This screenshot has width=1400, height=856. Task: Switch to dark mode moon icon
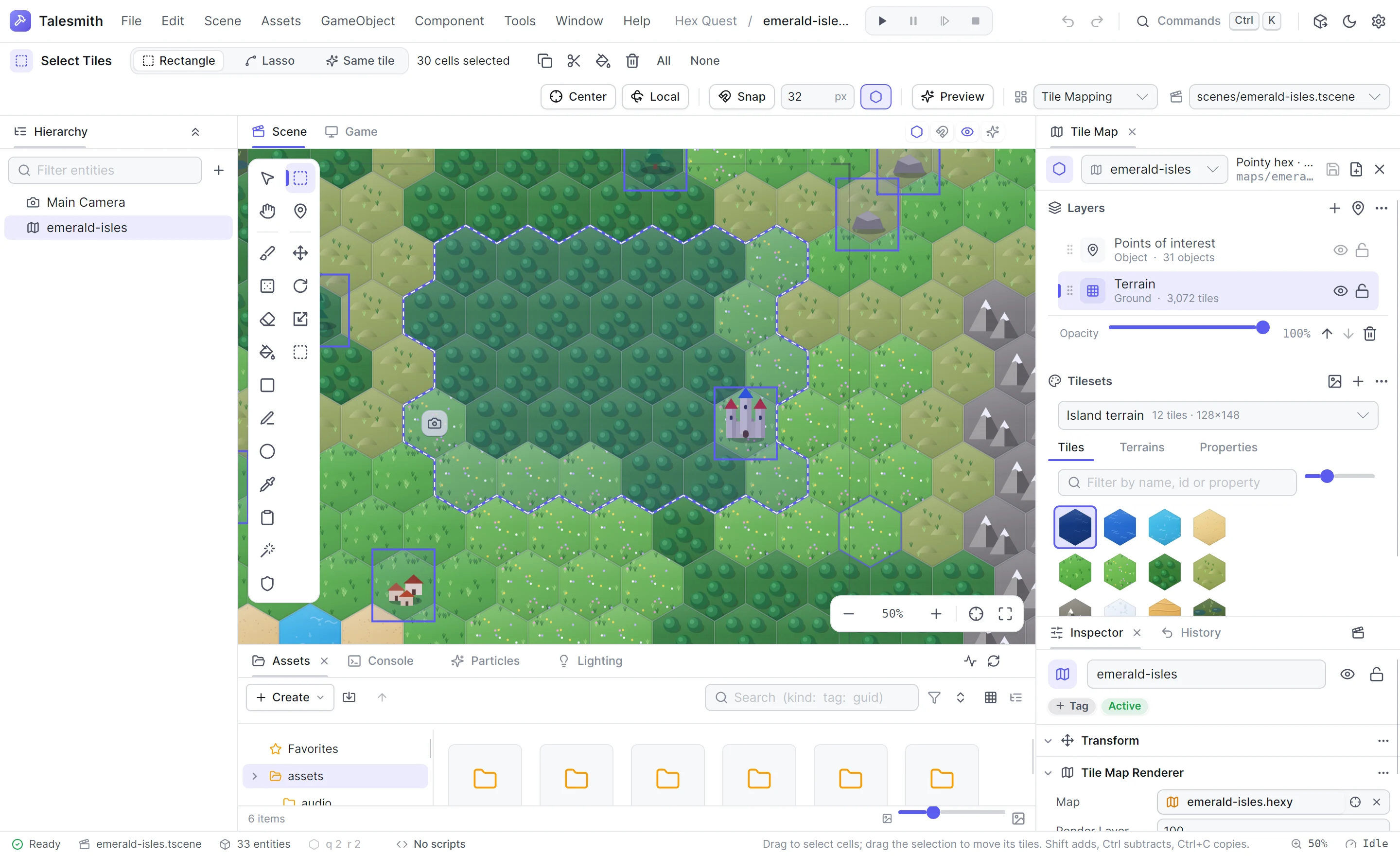tap(1349, 21)
